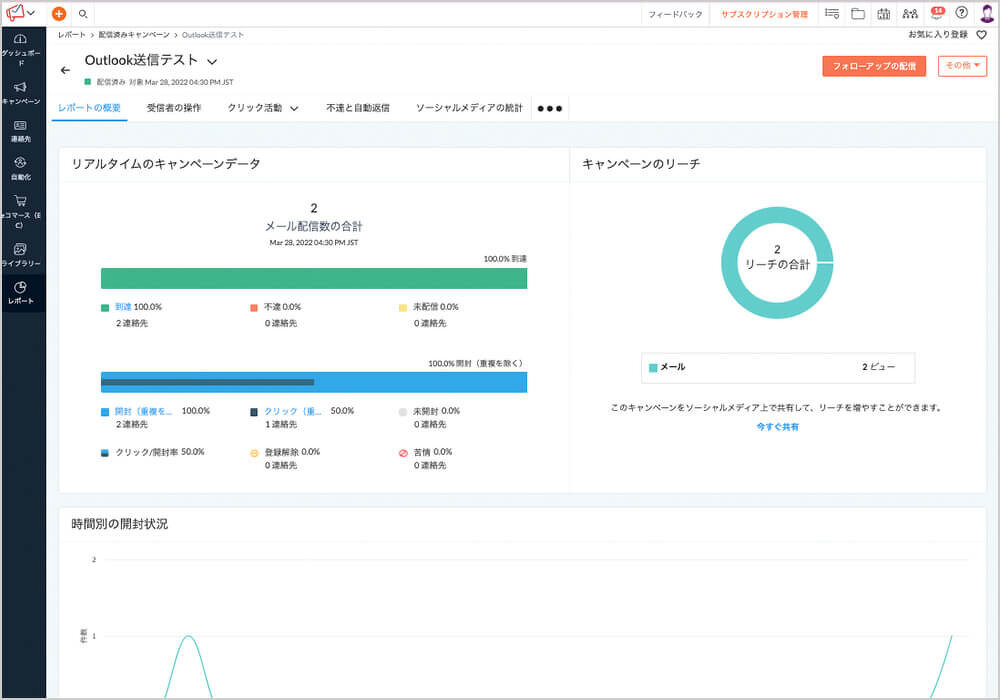The height and width of the screenshot is (700, 1000).
Task: Click the 1連絡先 count under クリック
Action: pyautogui.click(x=281, y=425)
